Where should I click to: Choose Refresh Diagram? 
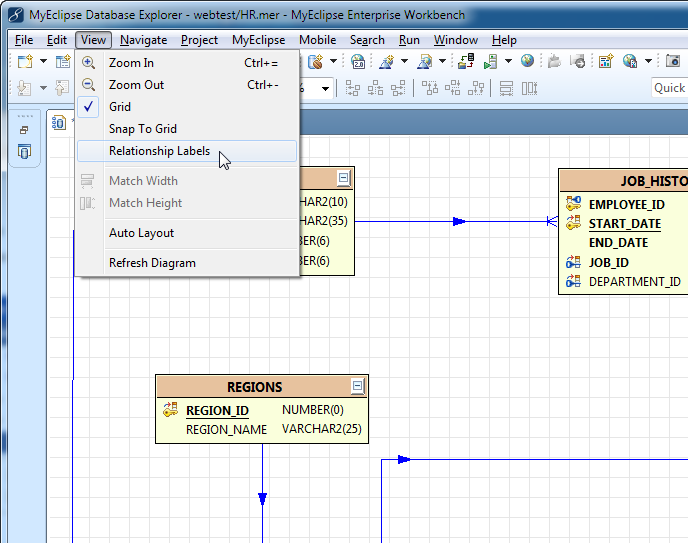point(152,263)
